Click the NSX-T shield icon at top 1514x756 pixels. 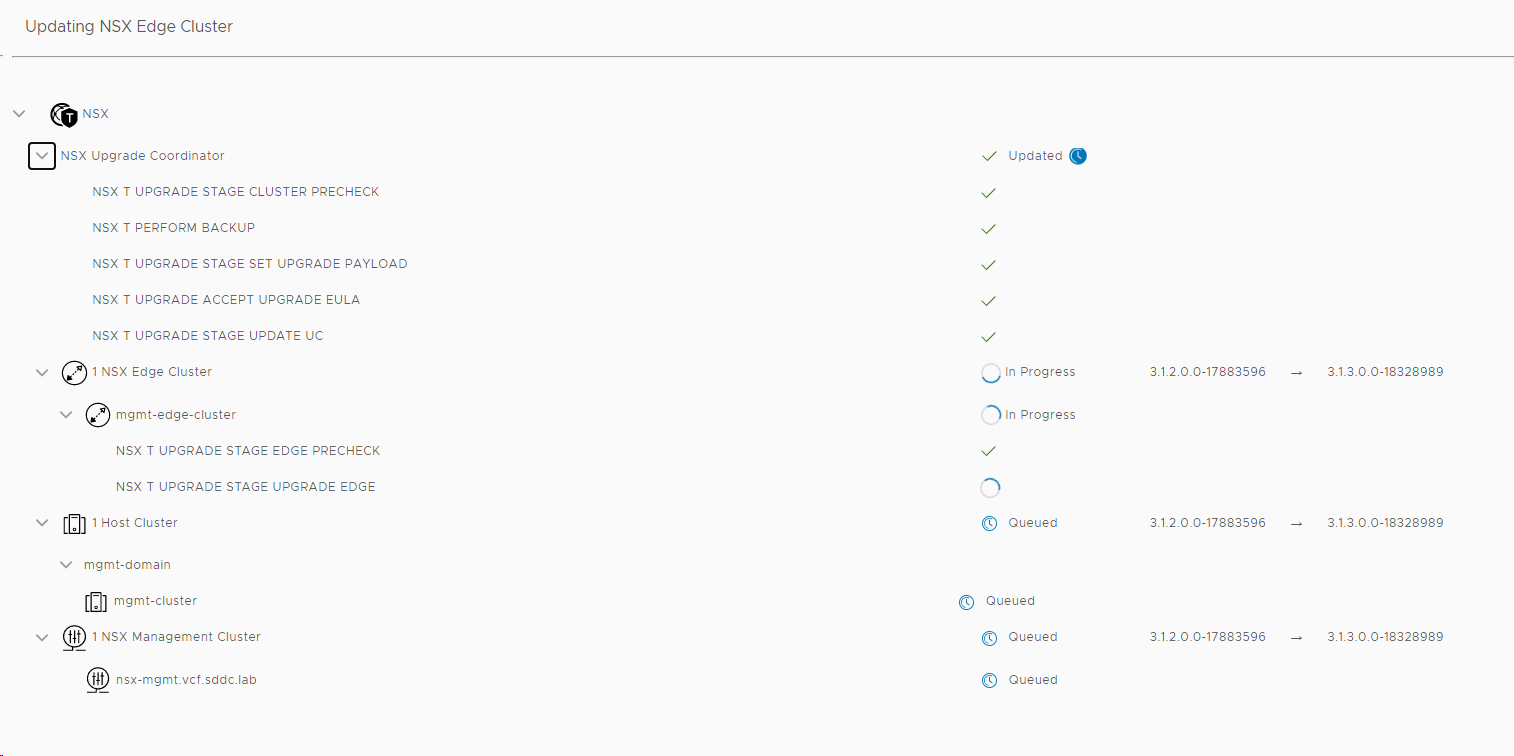(64, 115)
